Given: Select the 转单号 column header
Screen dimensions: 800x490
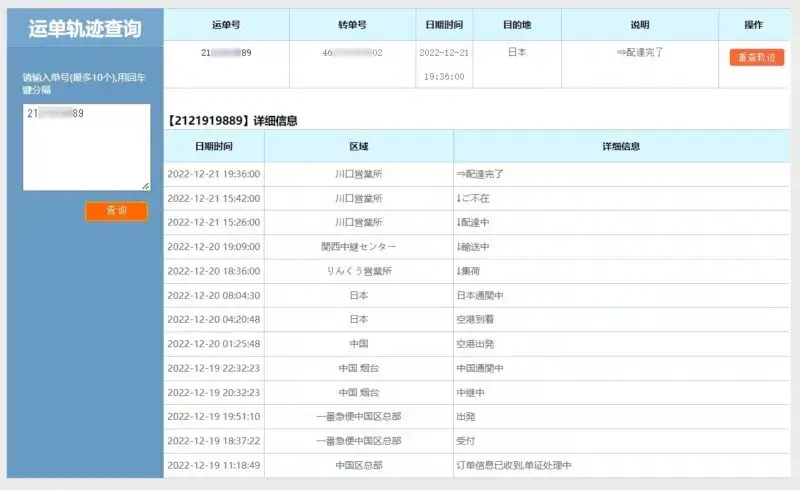Looking at the screenshot, I should [352, 25].
